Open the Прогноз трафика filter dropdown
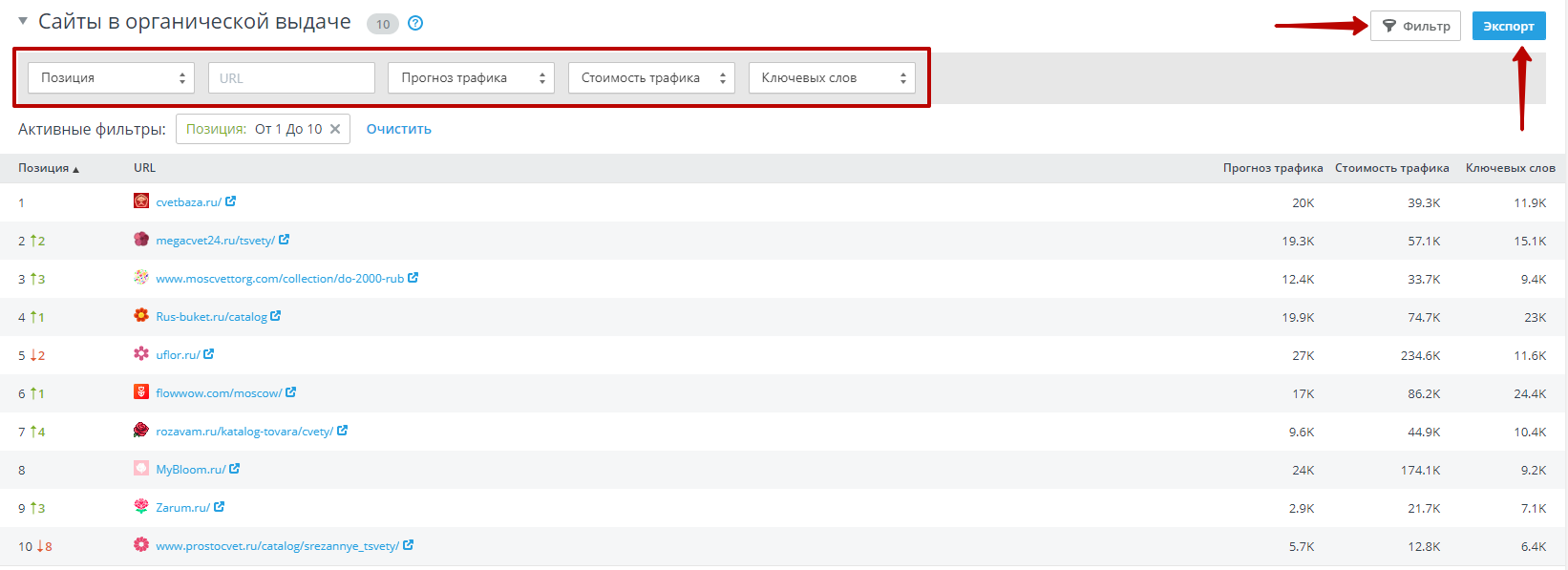 471,78
